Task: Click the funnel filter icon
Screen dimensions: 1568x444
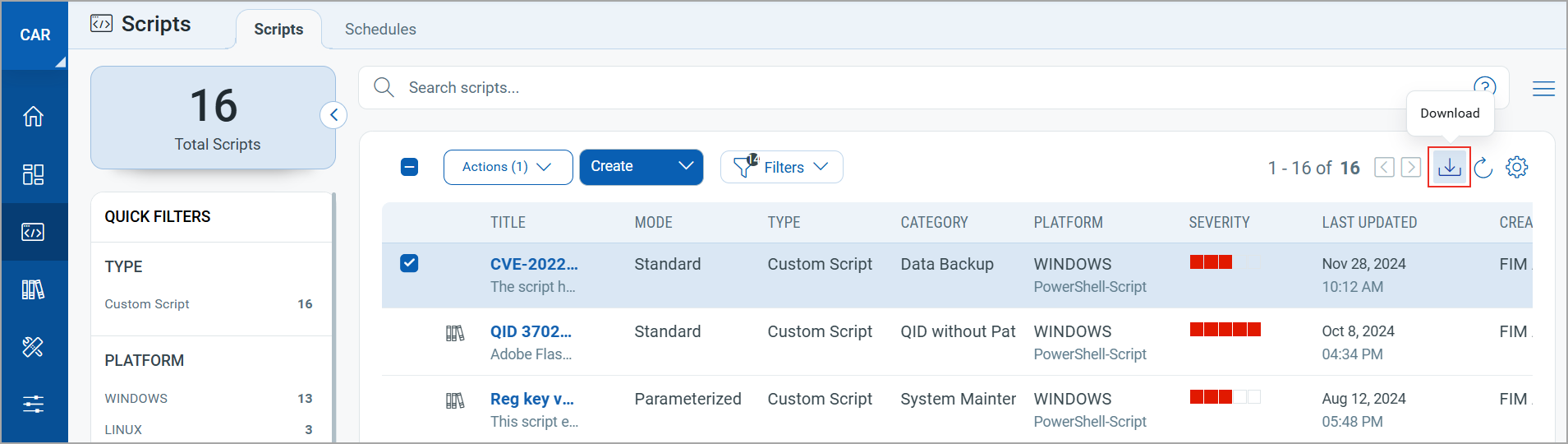Action: coord(744,166)
